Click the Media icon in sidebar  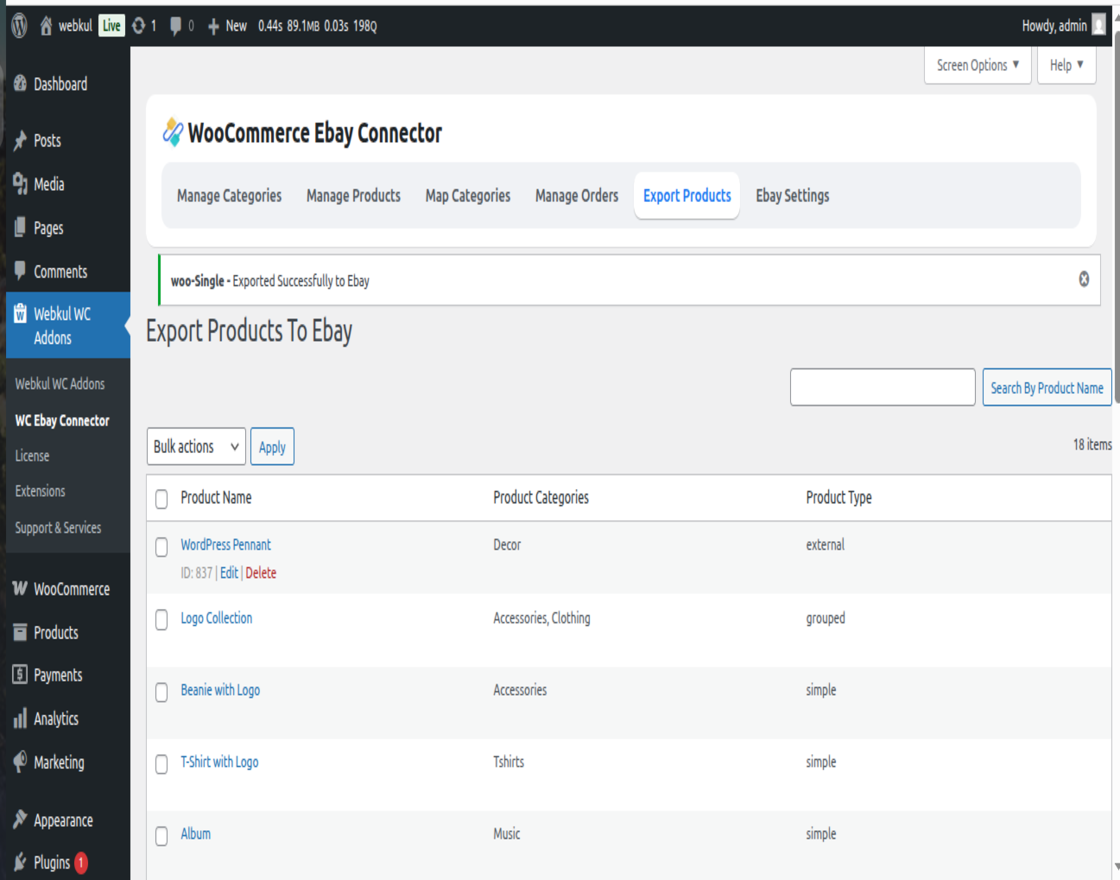point(20,184)
